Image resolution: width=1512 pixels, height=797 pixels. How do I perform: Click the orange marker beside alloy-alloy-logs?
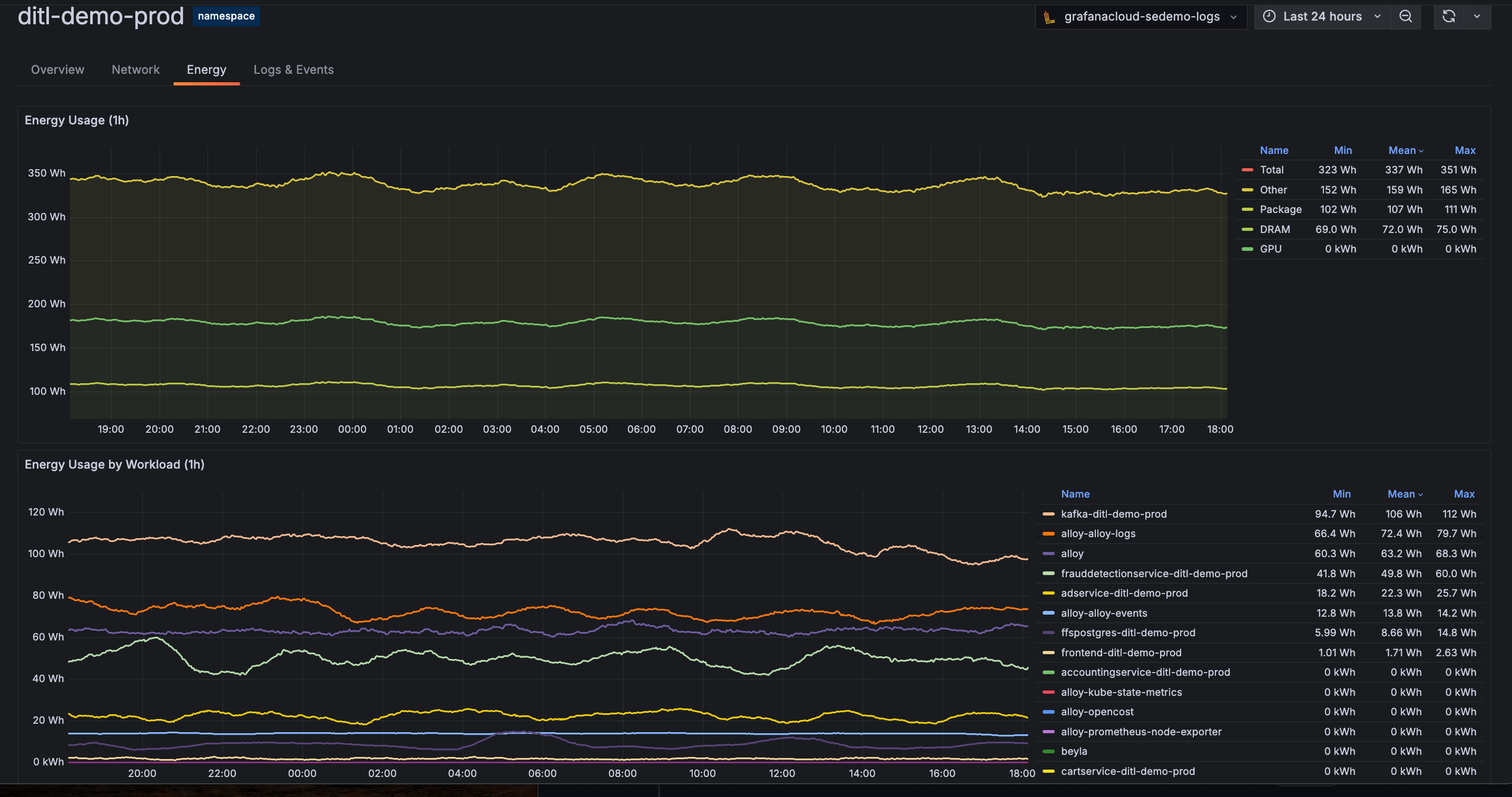coord(1049,533)
